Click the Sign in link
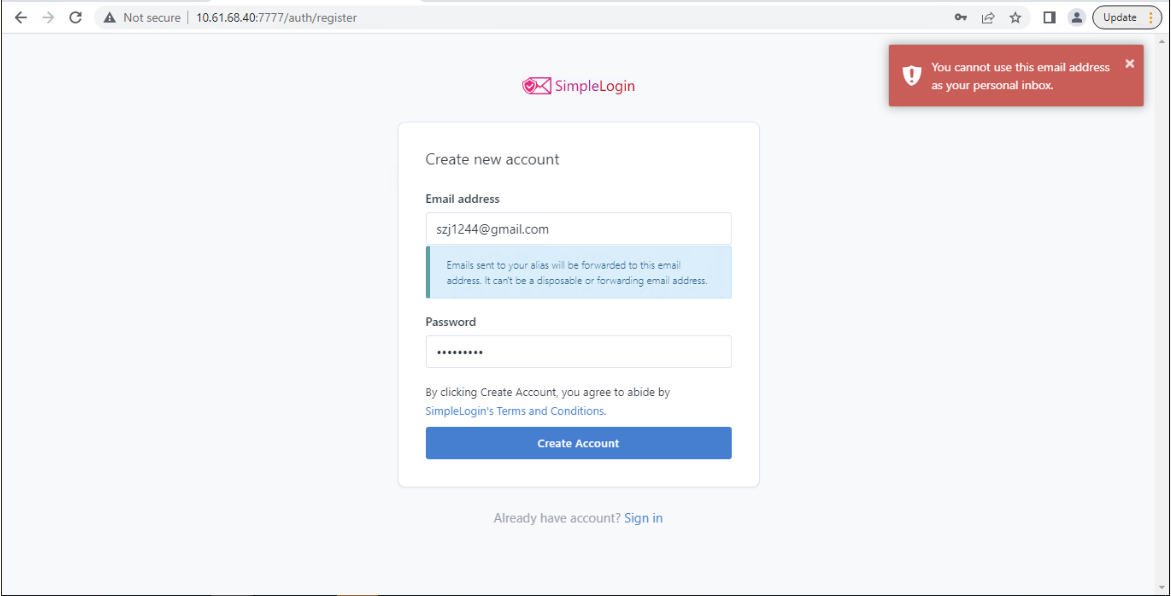 click(643, 517)
